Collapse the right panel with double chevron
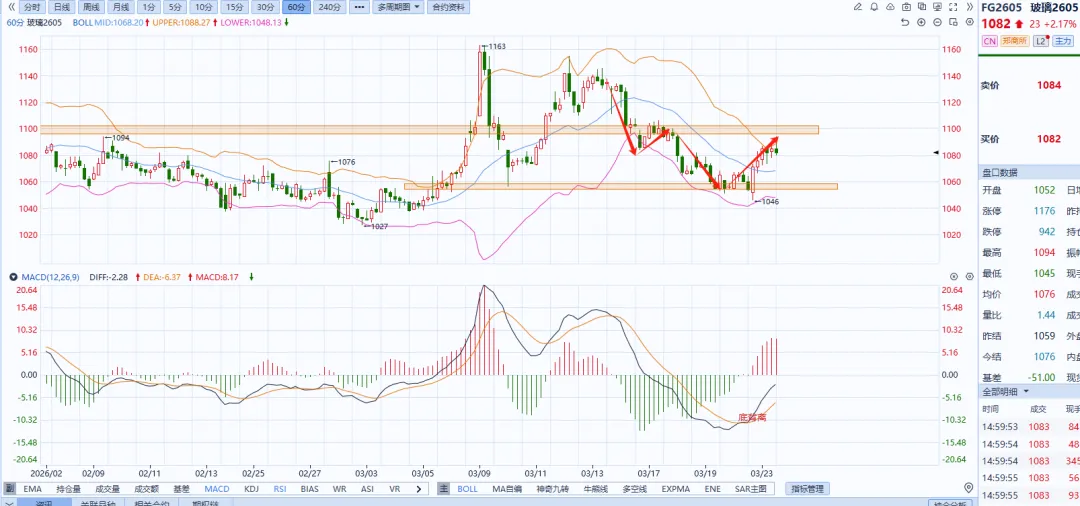Screen dimensions: 1080x506 point(971,7)
